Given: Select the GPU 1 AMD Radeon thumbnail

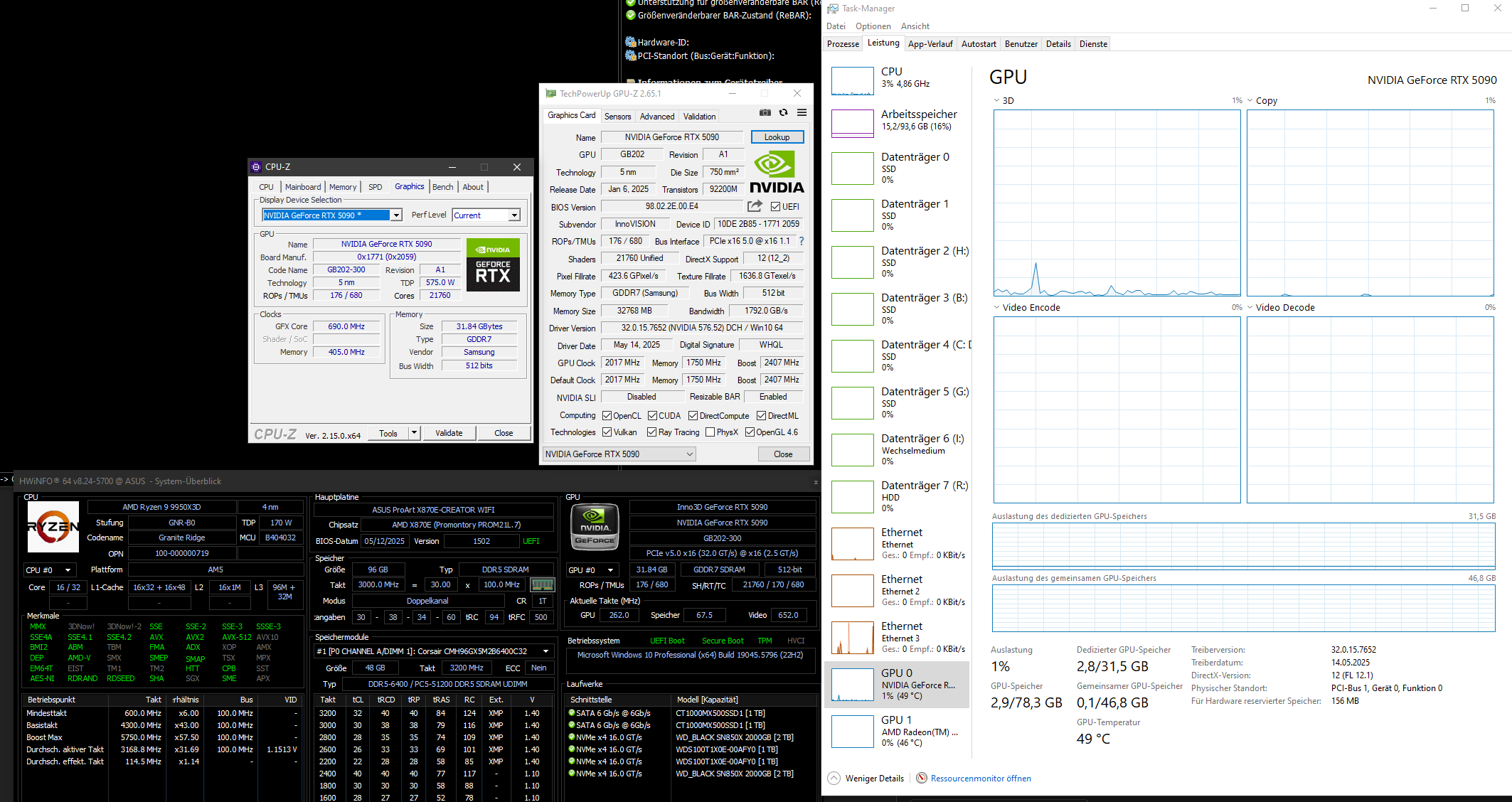Looking at the screenshot, I should click(x=853, y=732).
